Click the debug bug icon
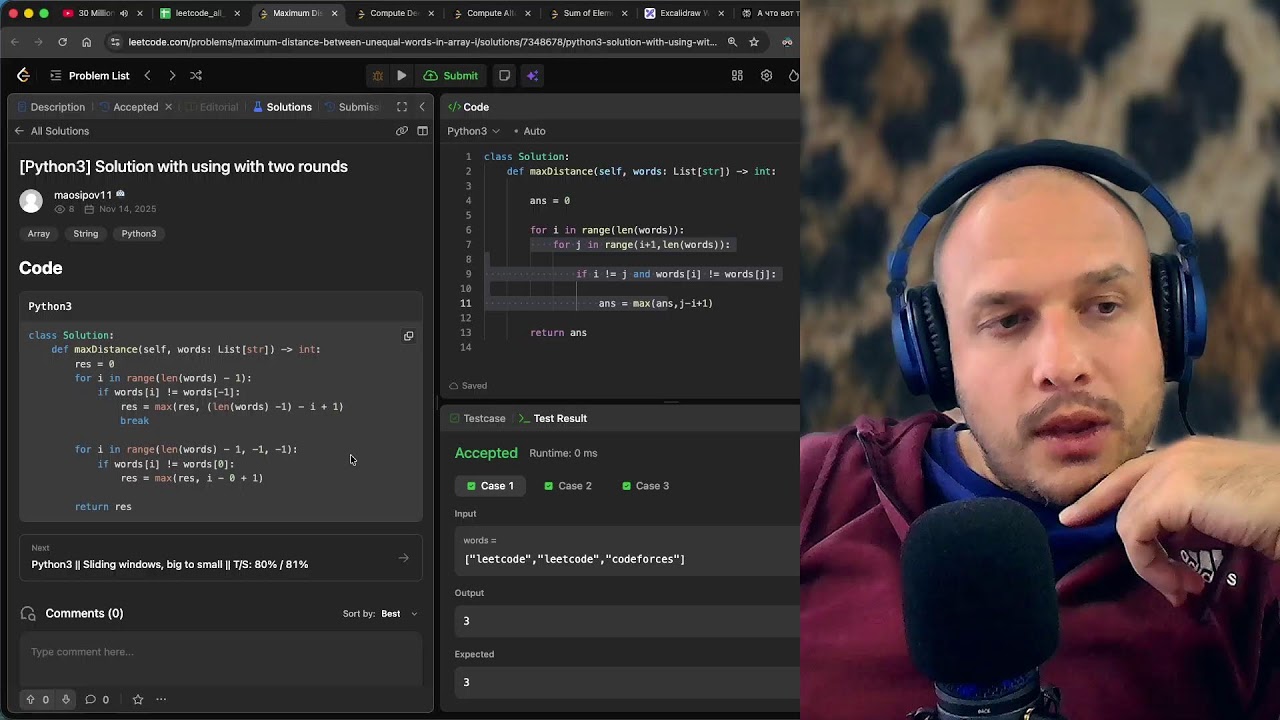1280x720 pixels. click(377, 75)
